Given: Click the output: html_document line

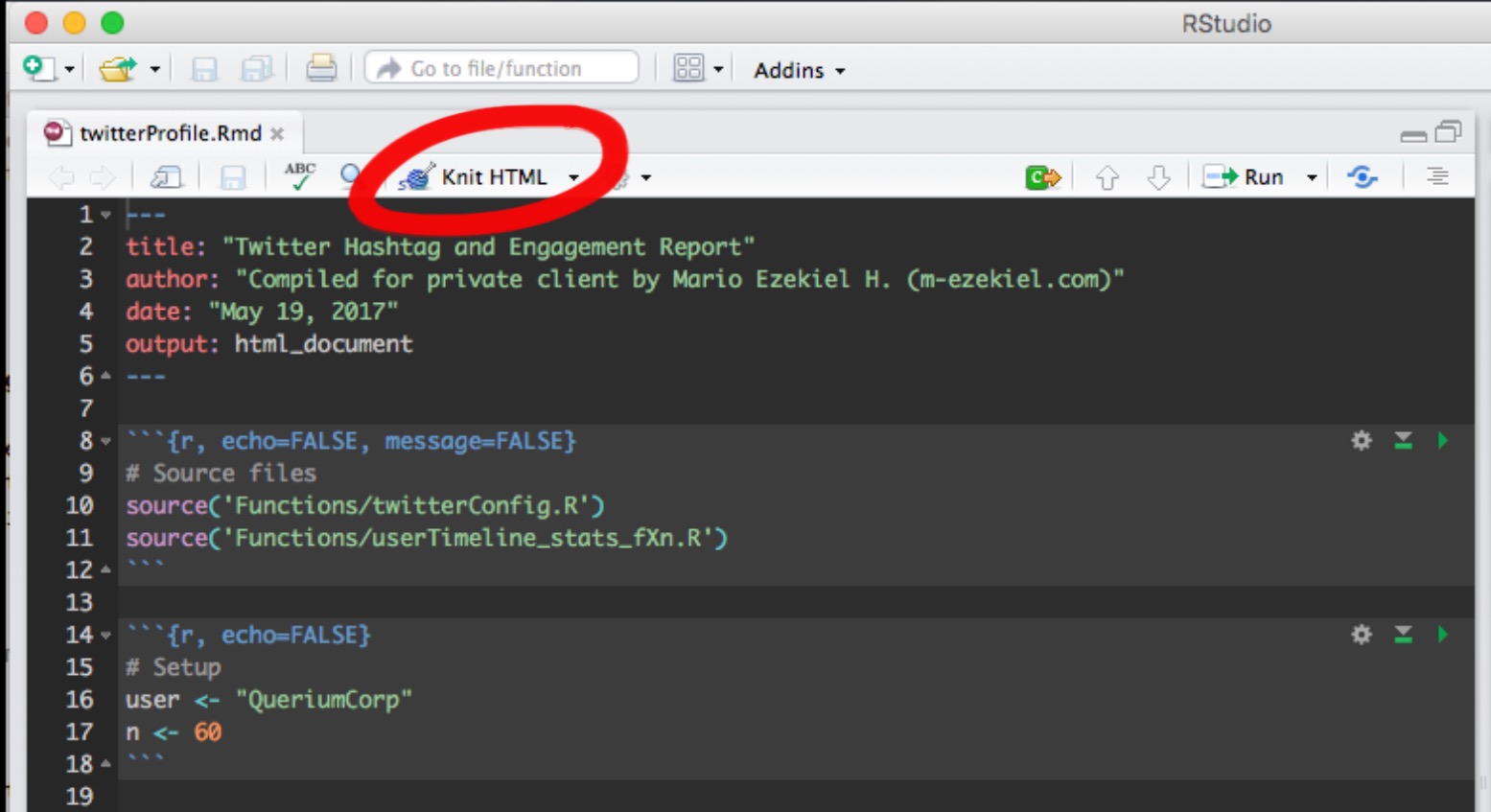Looking at the screenshot, I should point(269,344).
